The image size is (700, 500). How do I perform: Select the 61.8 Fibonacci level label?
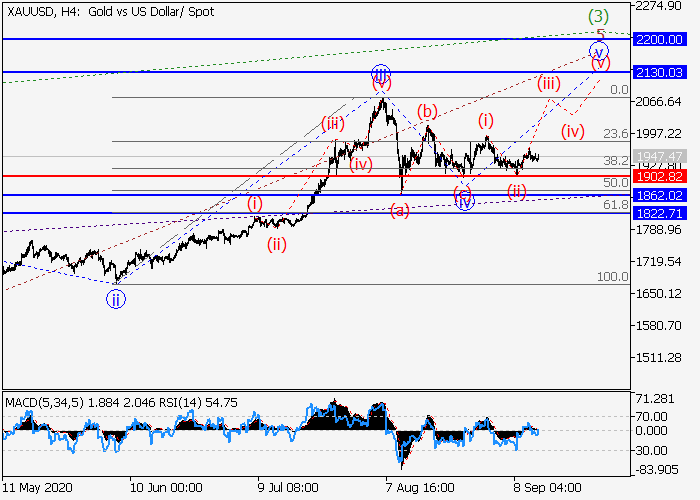coord(616,204)
